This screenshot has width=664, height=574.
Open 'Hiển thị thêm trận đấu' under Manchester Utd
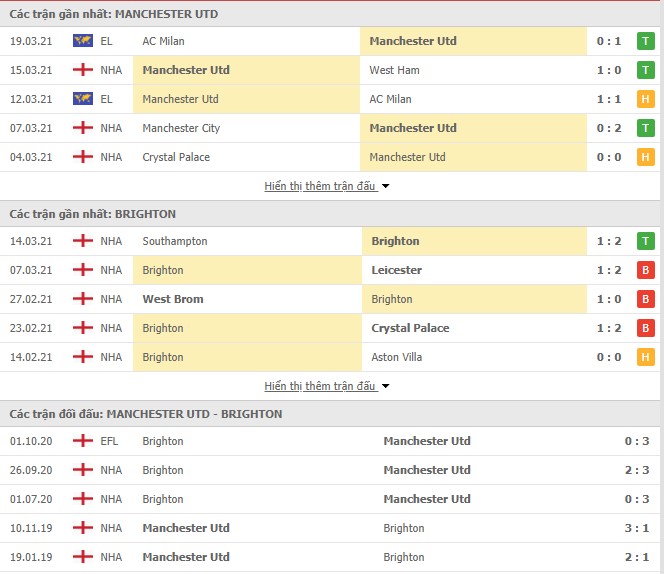click(x=320, y=186)
